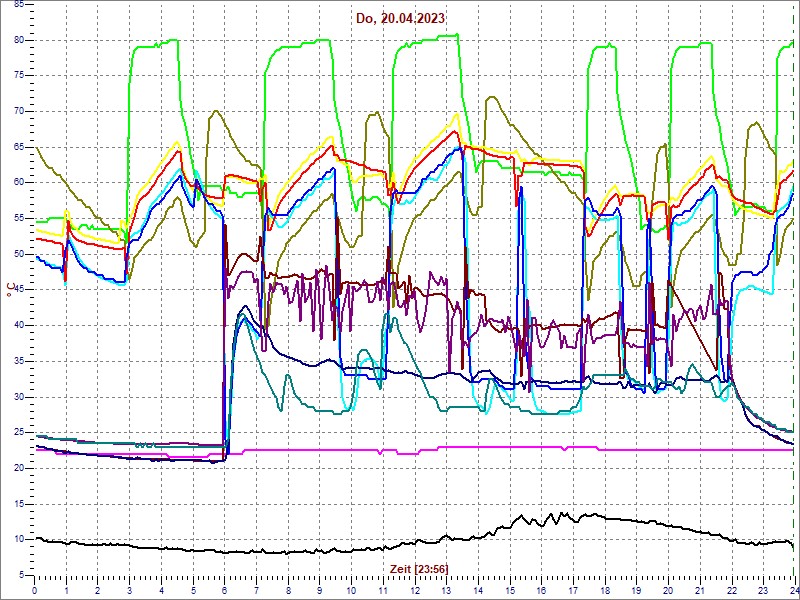Click hour 21 on the time axis
Viewport: 800px width, 600px height.
tap(700, 590)
